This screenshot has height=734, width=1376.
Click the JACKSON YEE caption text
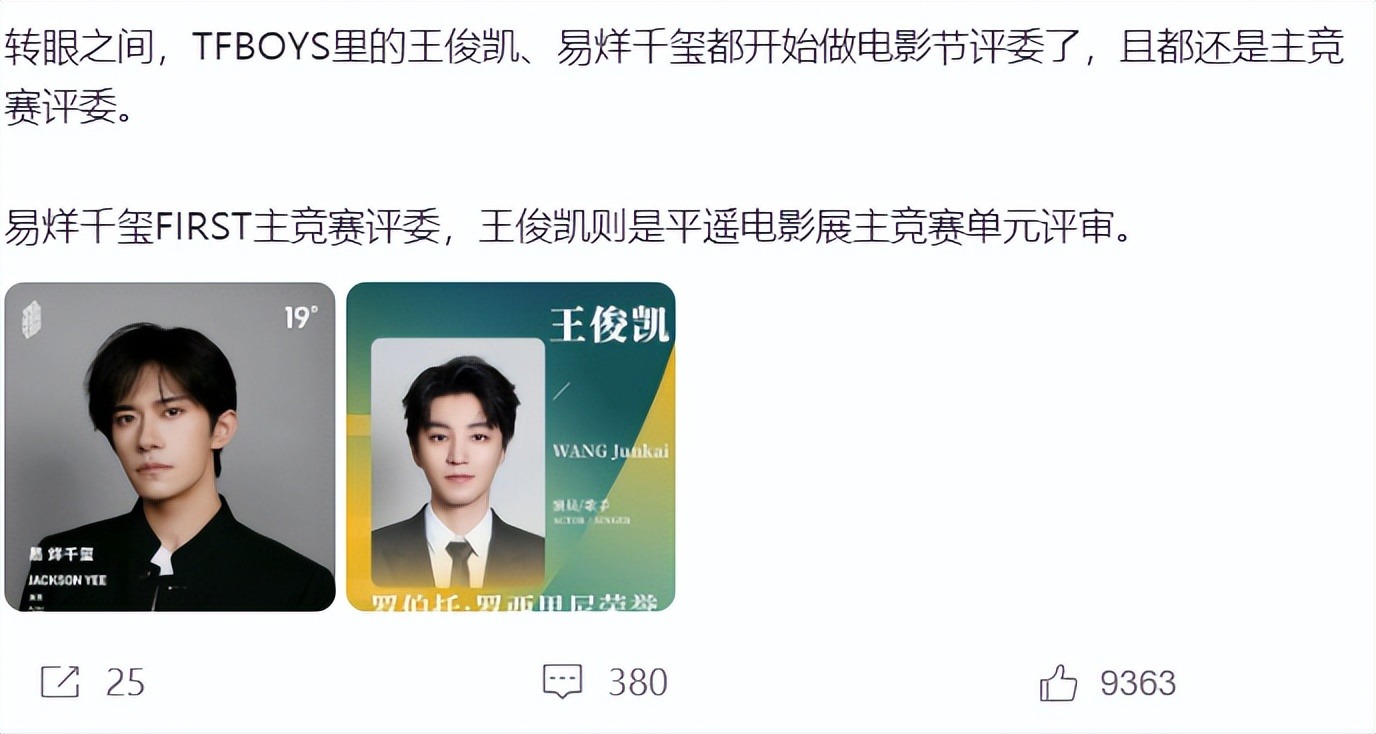(x=67, y=580)
